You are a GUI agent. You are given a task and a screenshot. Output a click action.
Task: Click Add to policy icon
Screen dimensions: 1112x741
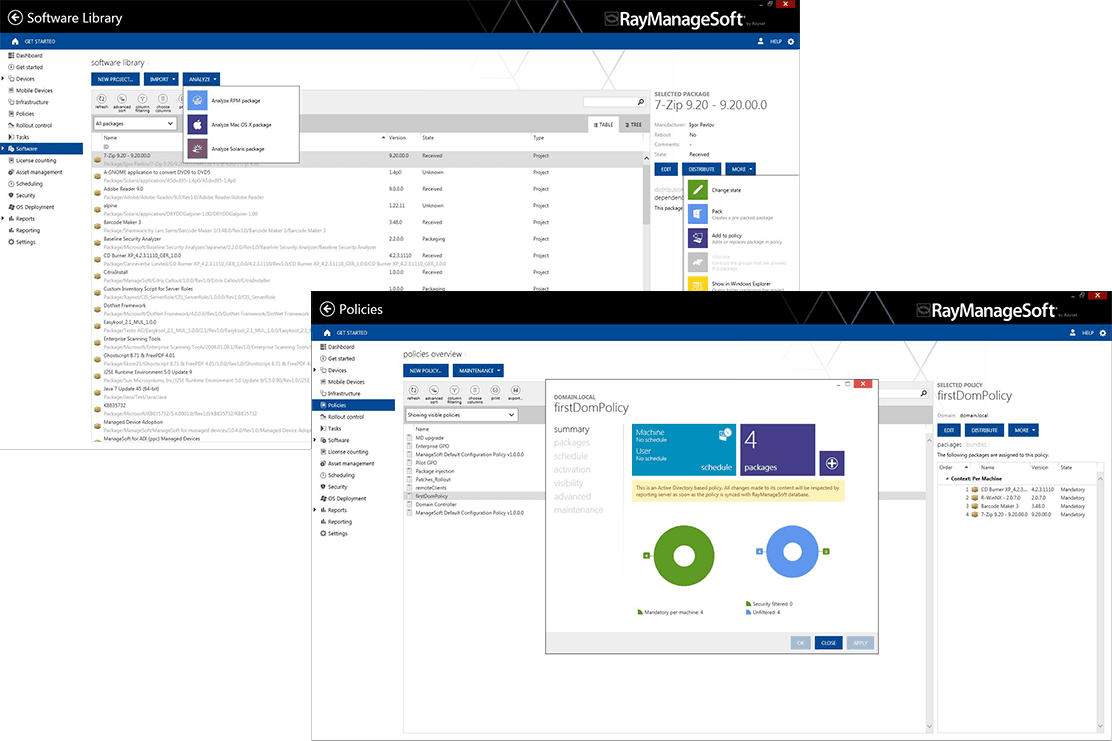click(x=698, y=238)
